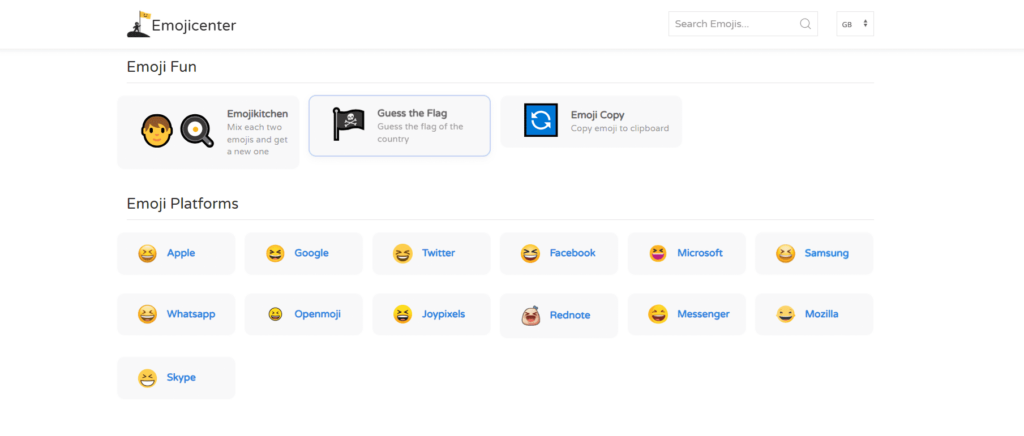The image size is (1024, 436).
Task: Click the Emojicenter flag logo icon
Action: click(138, 24)
